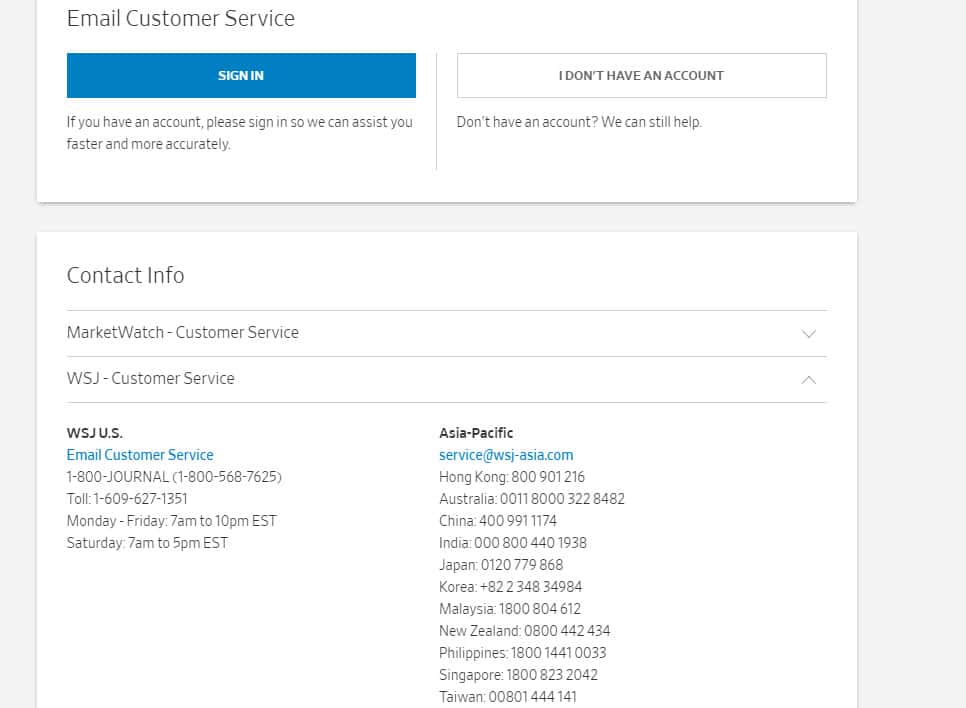Click the blue SIGN IN button
This screenshot has height=708, width=966.
(241, 76)
